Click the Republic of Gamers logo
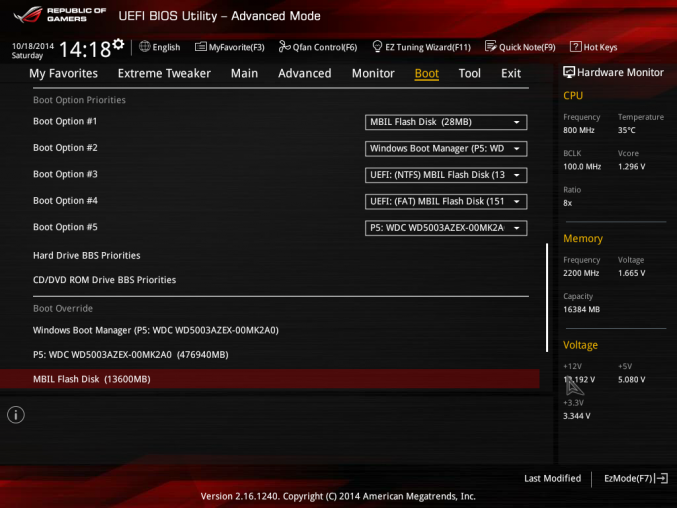The image size is (677, 508). click(60, 15)
